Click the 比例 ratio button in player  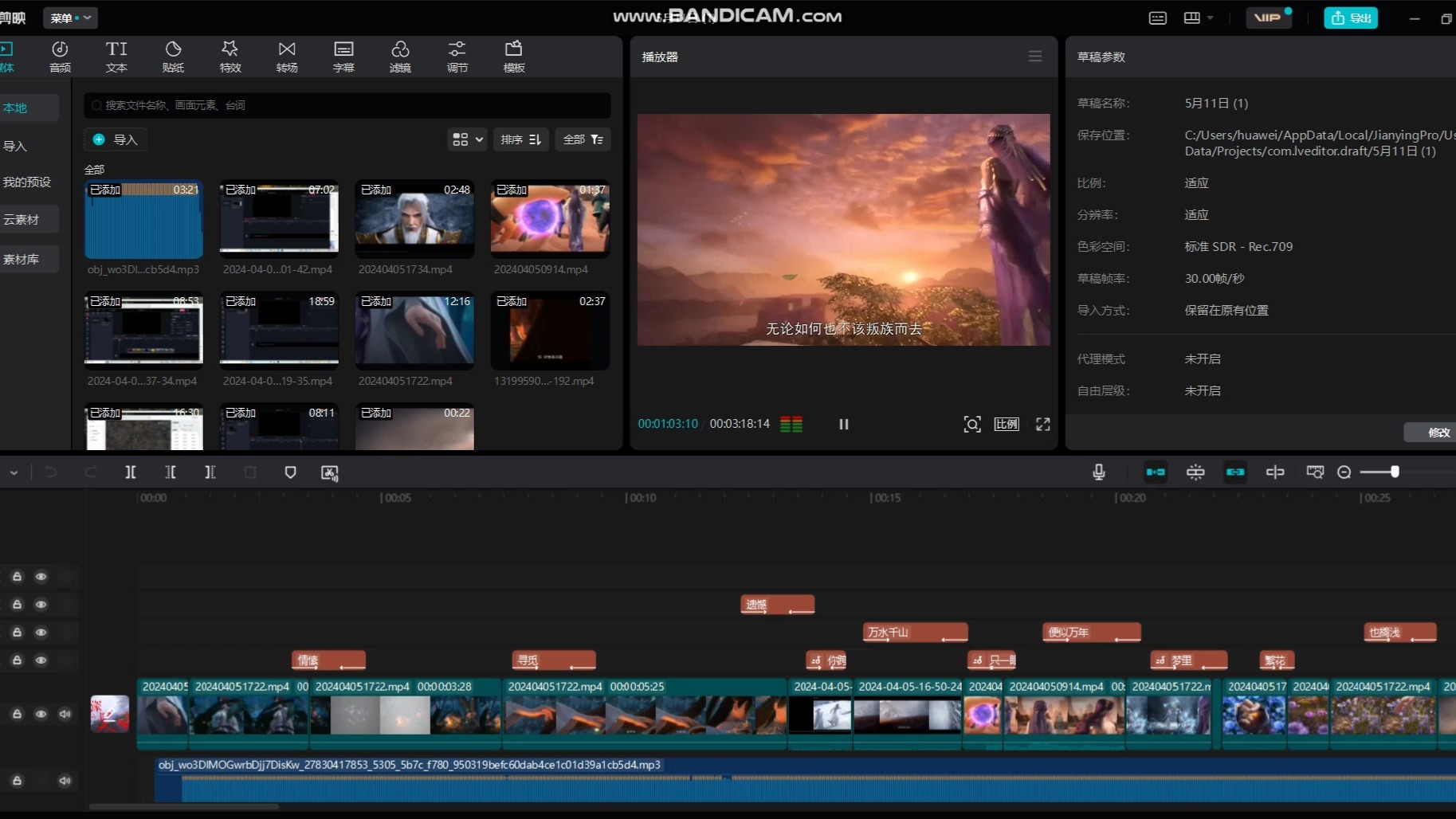click(x=1007, y=424)
